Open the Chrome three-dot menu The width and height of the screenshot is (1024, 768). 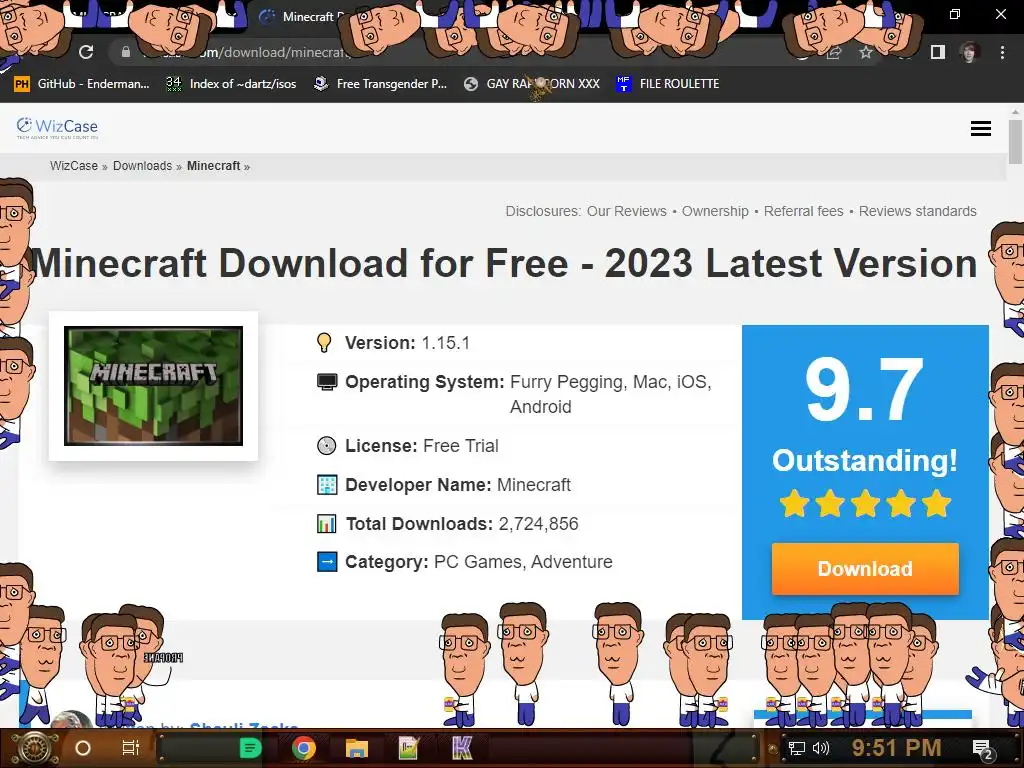[x=1002, y=52]
